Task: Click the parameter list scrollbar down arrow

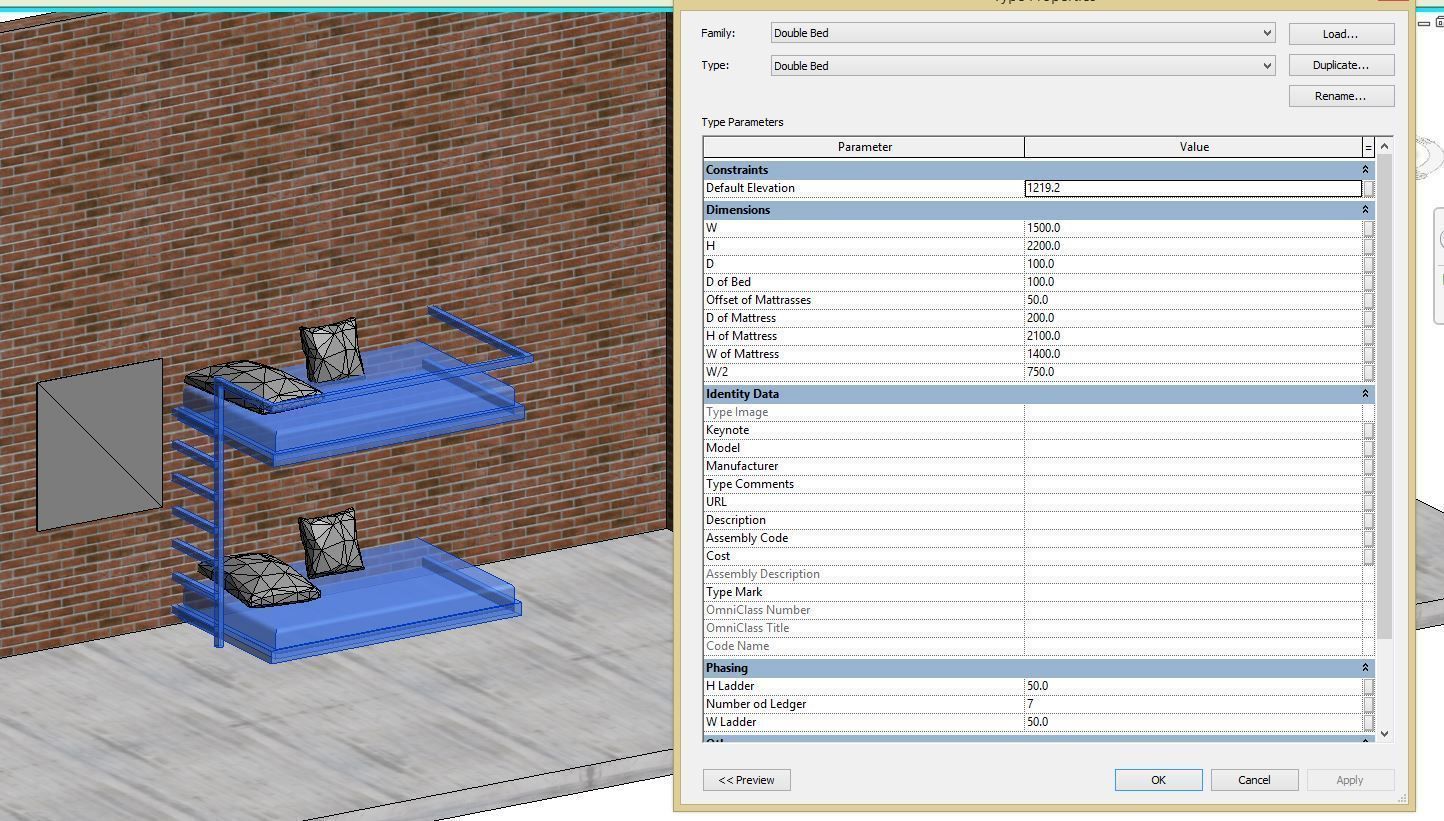Action: tap(1383, 733)
